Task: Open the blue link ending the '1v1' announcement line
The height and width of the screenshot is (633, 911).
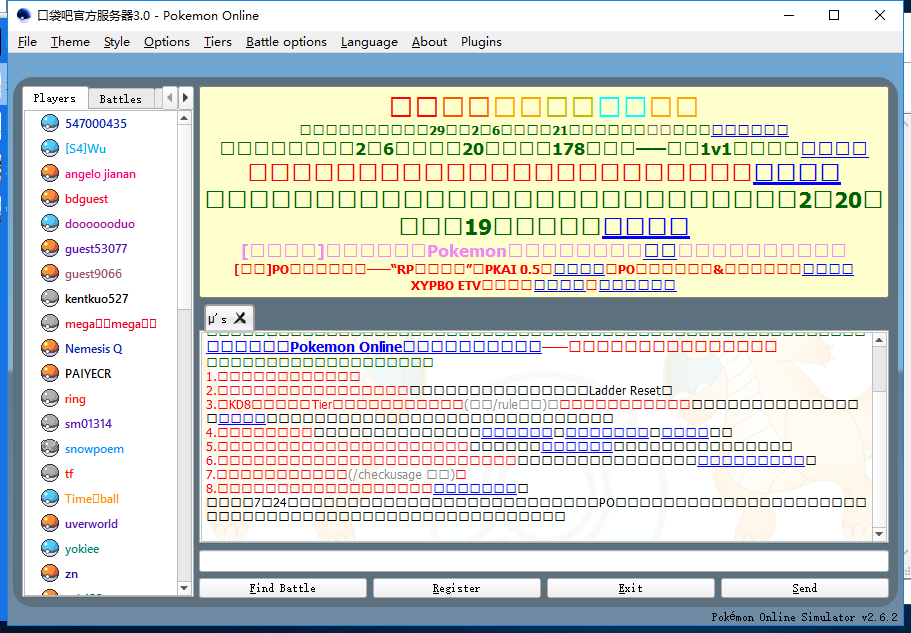Action: 834,149
